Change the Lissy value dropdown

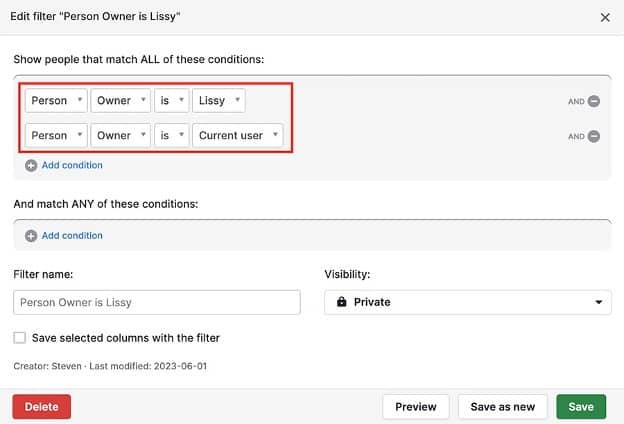219,101
